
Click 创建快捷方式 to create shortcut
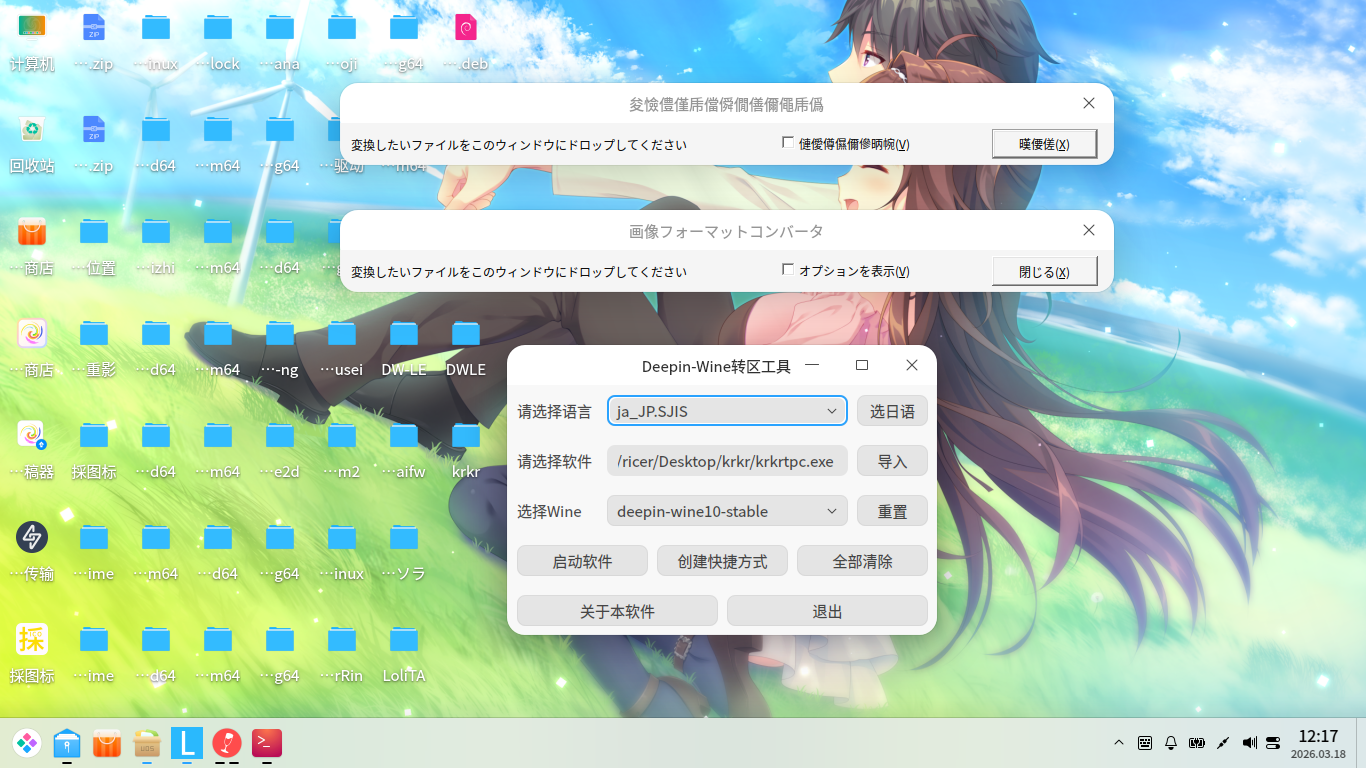722,561
